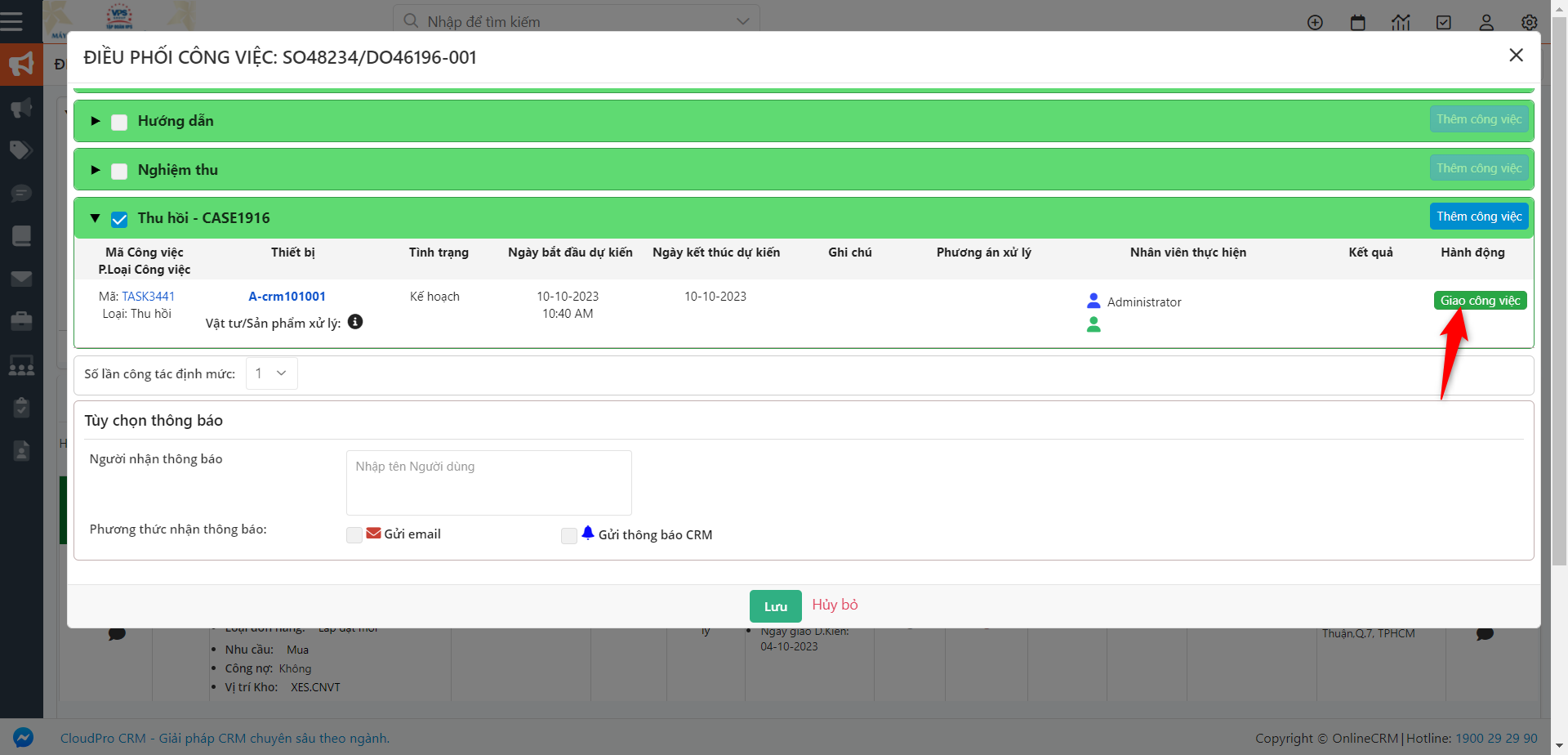Enable the Gửi email checkbox

(x=354, y=535)
